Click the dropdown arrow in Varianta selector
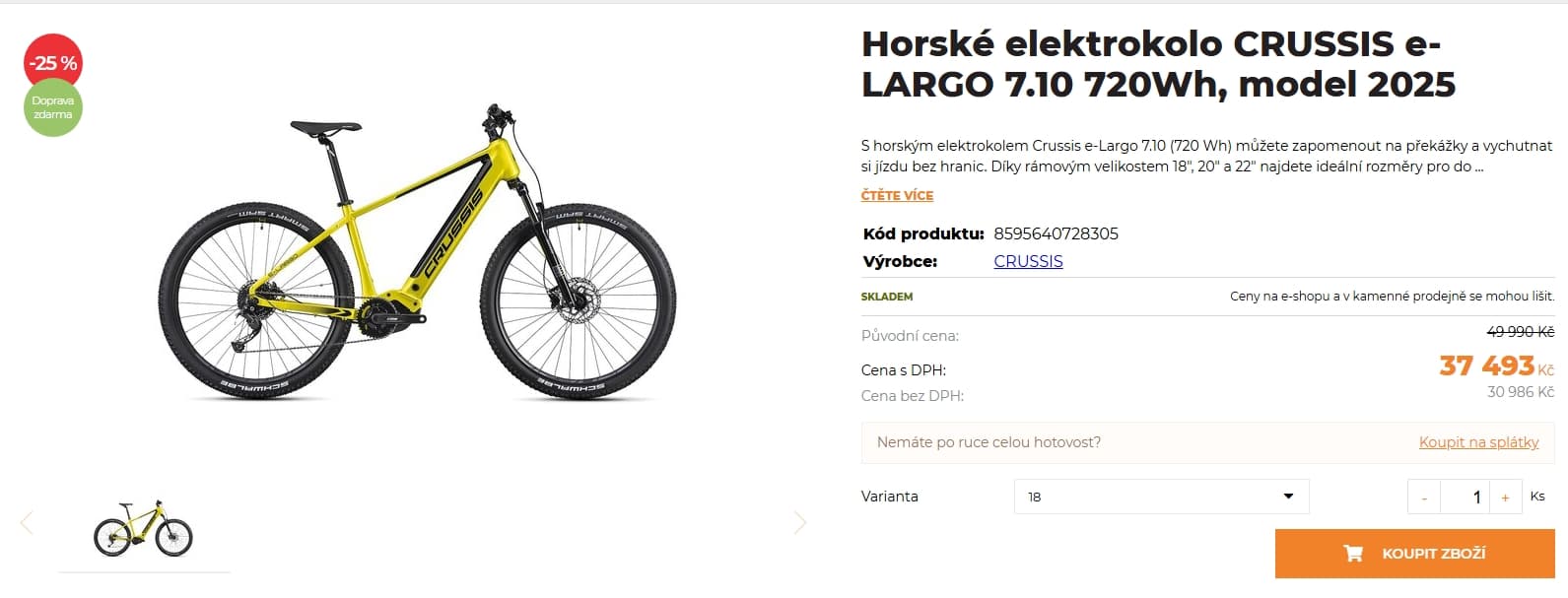The image size is (1568, 598). click(x=1288, y=497)
